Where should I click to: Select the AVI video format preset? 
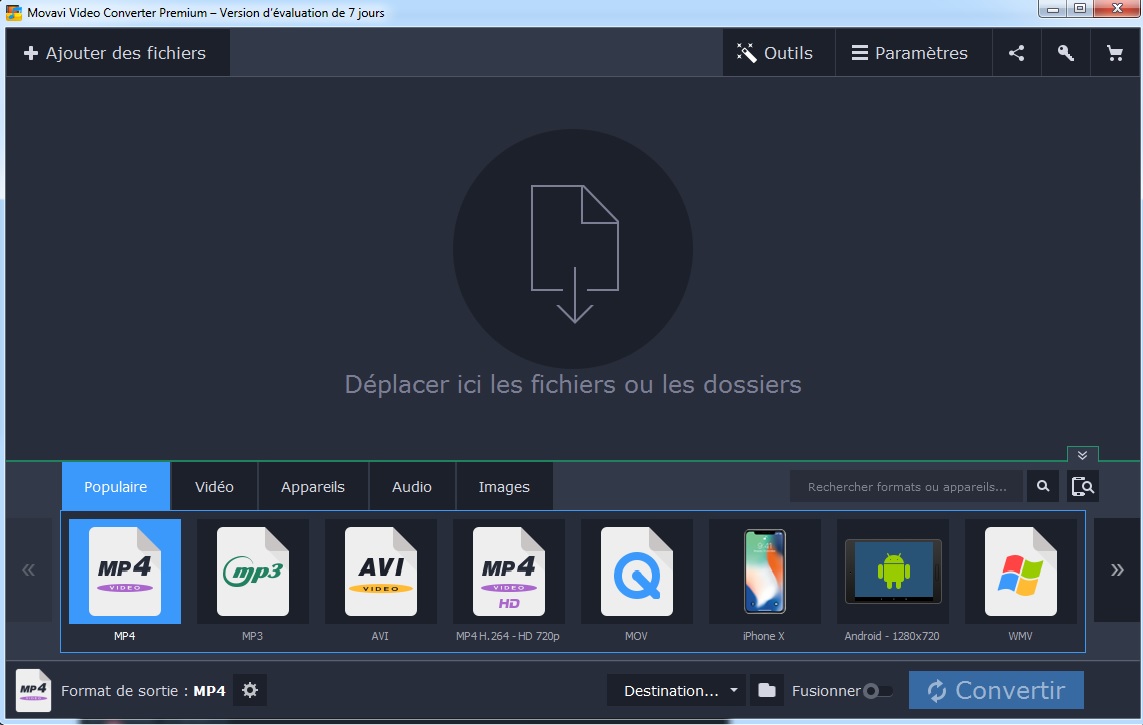click(380, 572)
